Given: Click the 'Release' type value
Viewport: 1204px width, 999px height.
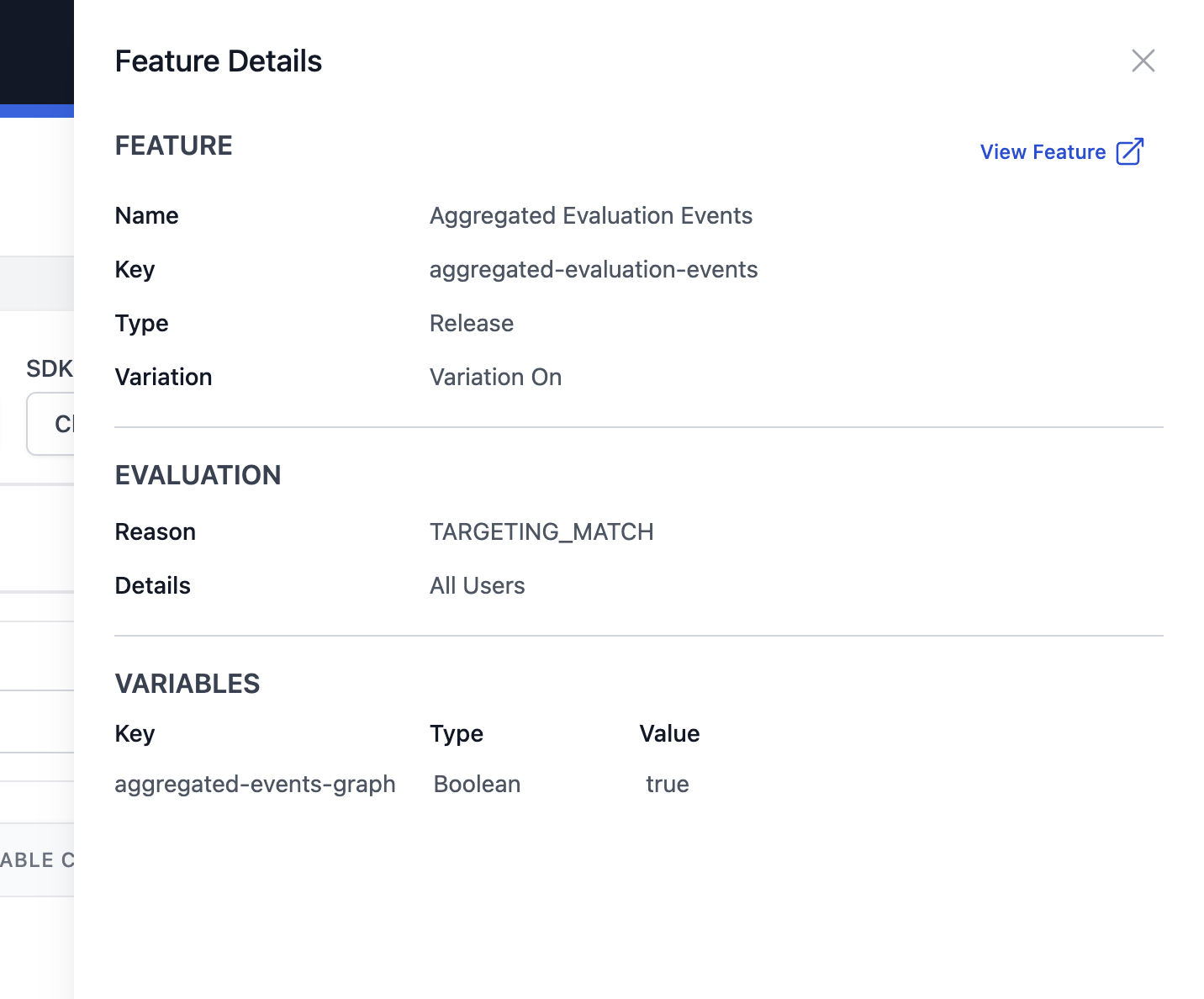Looking at the screenshot, I should [x=471, y=324].
